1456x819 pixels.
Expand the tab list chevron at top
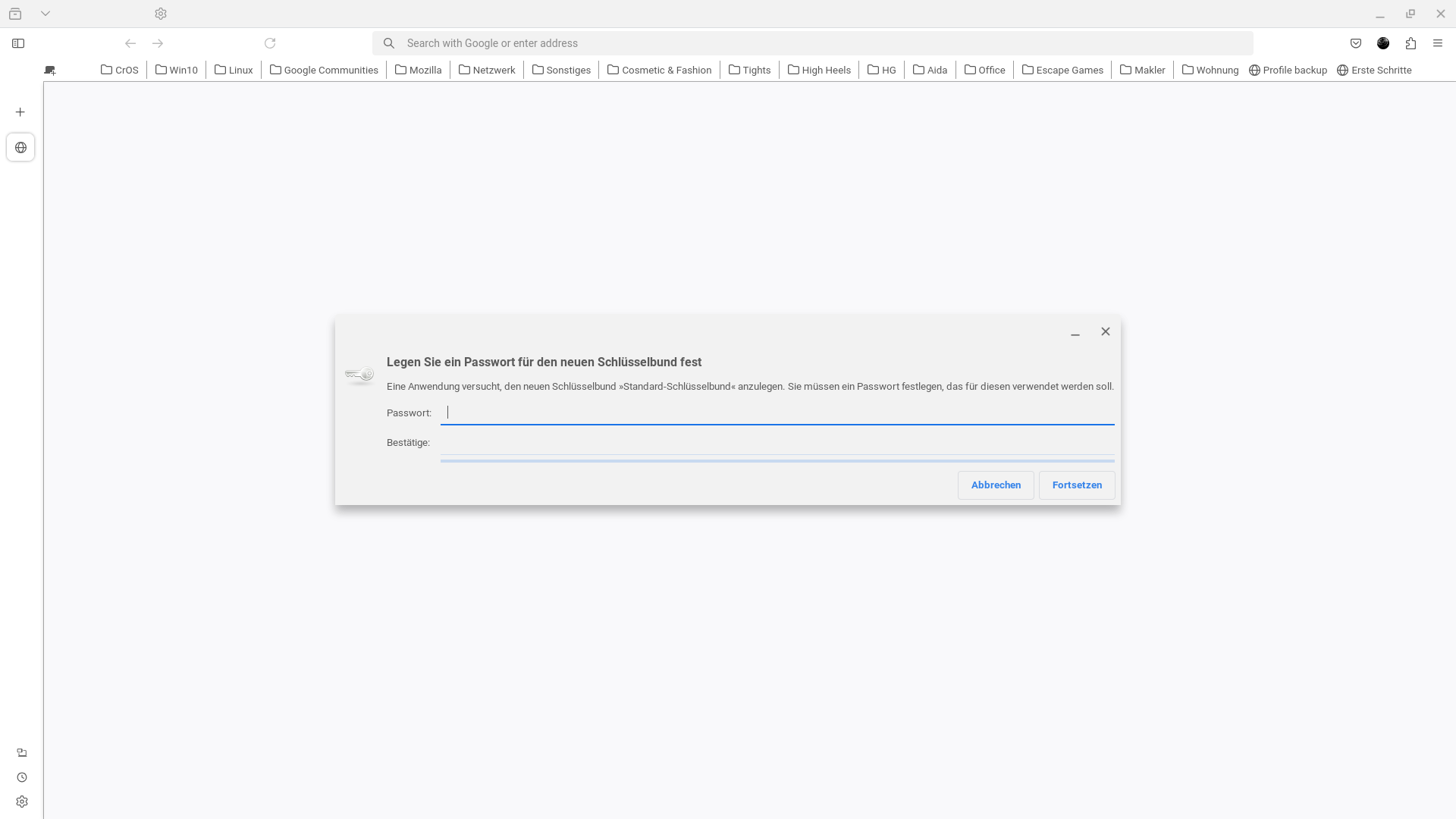[x=45, y=14]
